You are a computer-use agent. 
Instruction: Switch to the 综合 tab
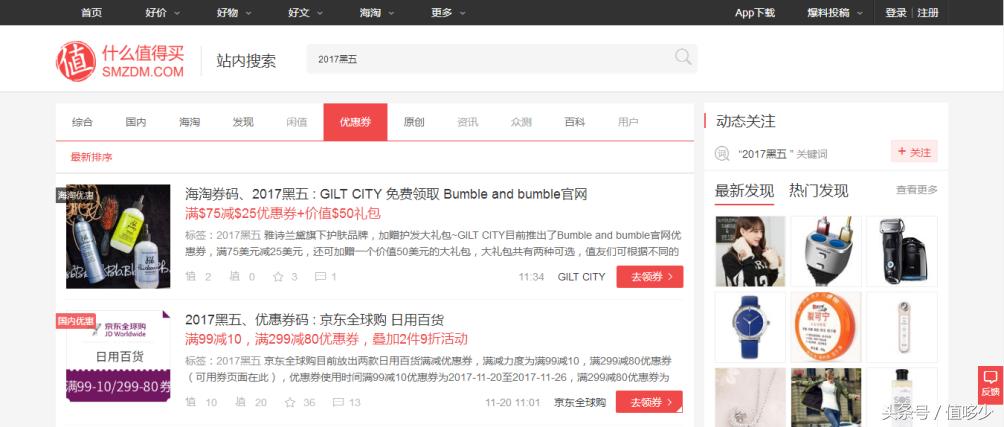click(x=82, y=122)
